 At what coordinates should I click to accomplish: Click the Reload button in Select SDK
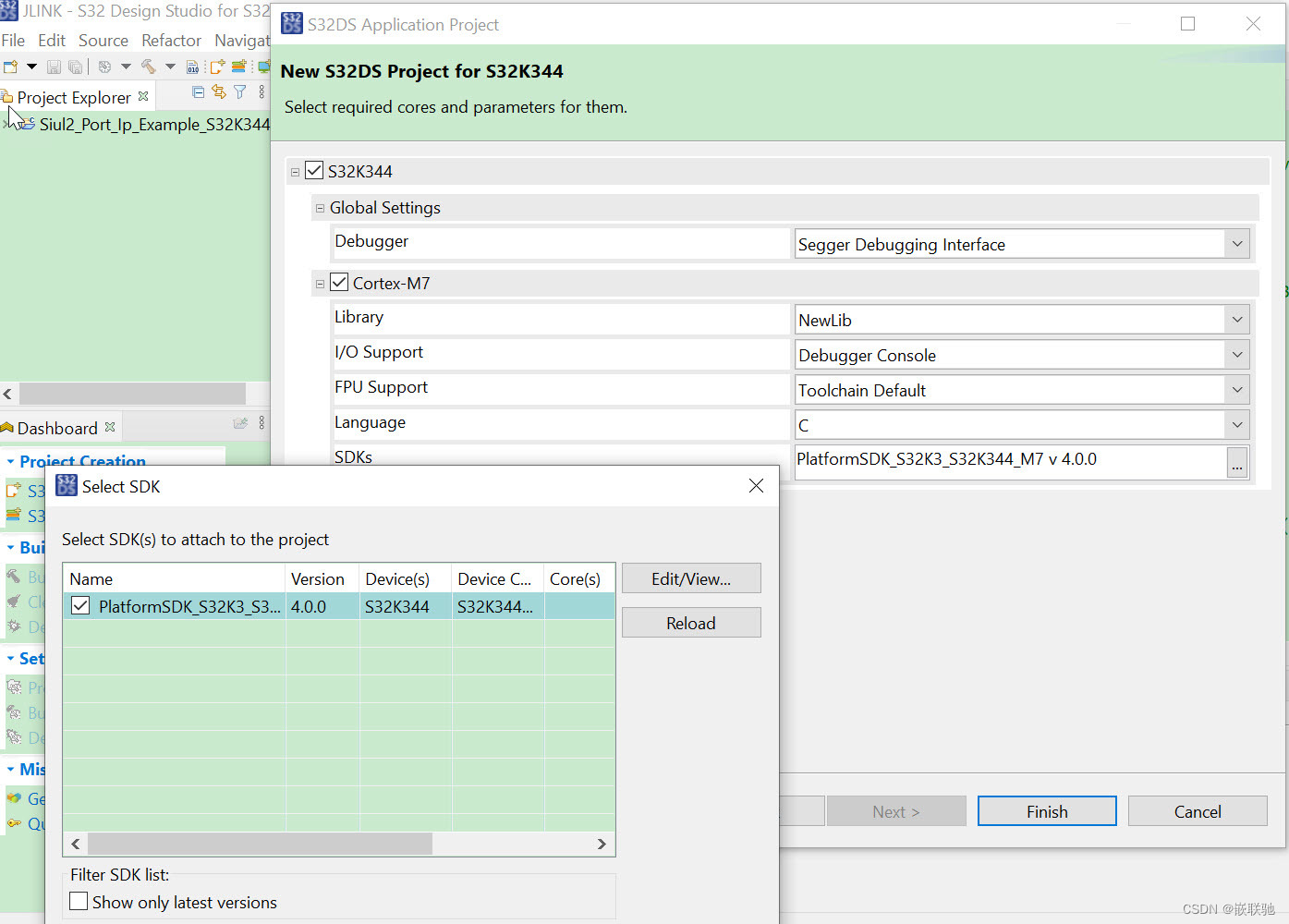tap(691, 623)
